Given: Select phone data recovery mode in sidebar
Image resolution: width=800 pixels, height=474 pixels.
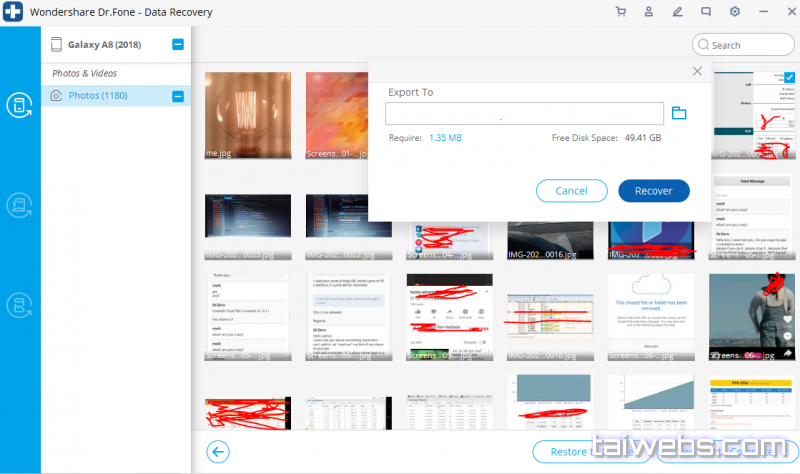Looking at the screenshot, I should (x=19, y=105).
